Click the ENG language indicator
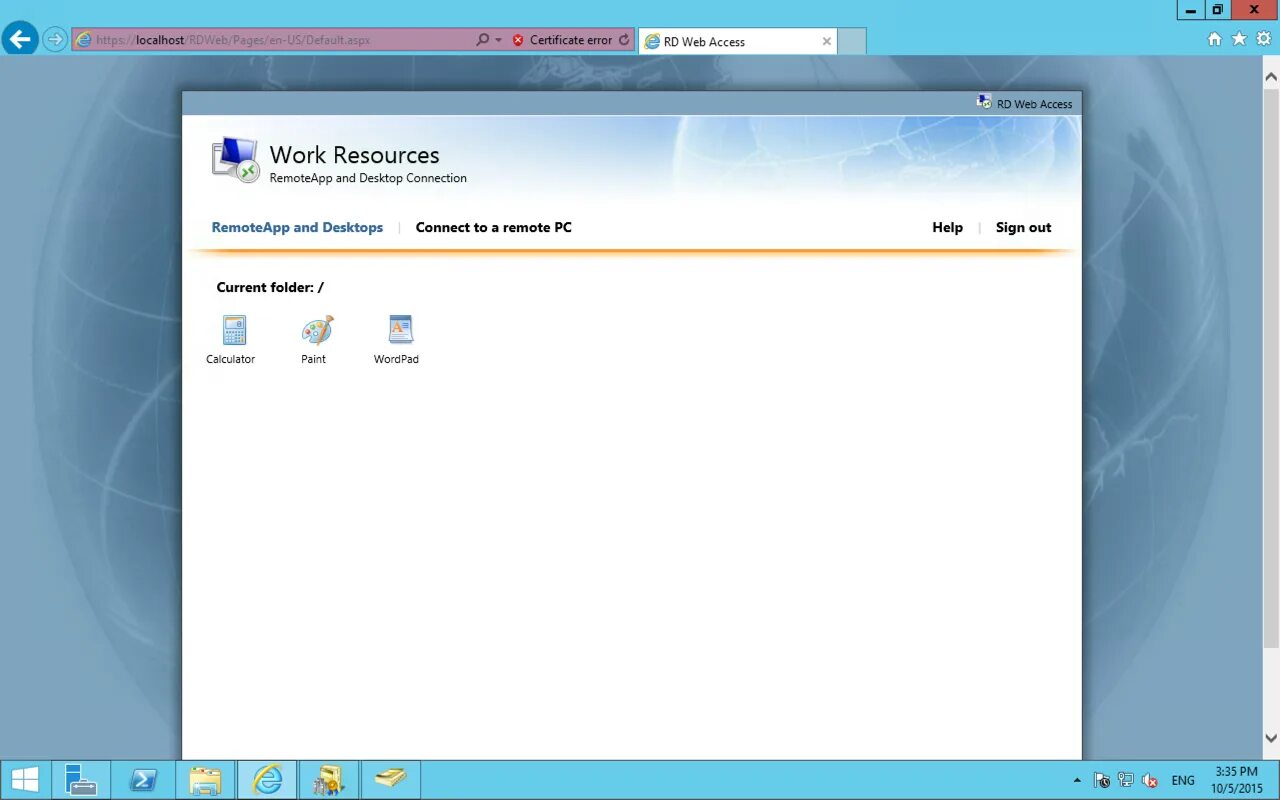The image size is (1280, 800). 1183,780
